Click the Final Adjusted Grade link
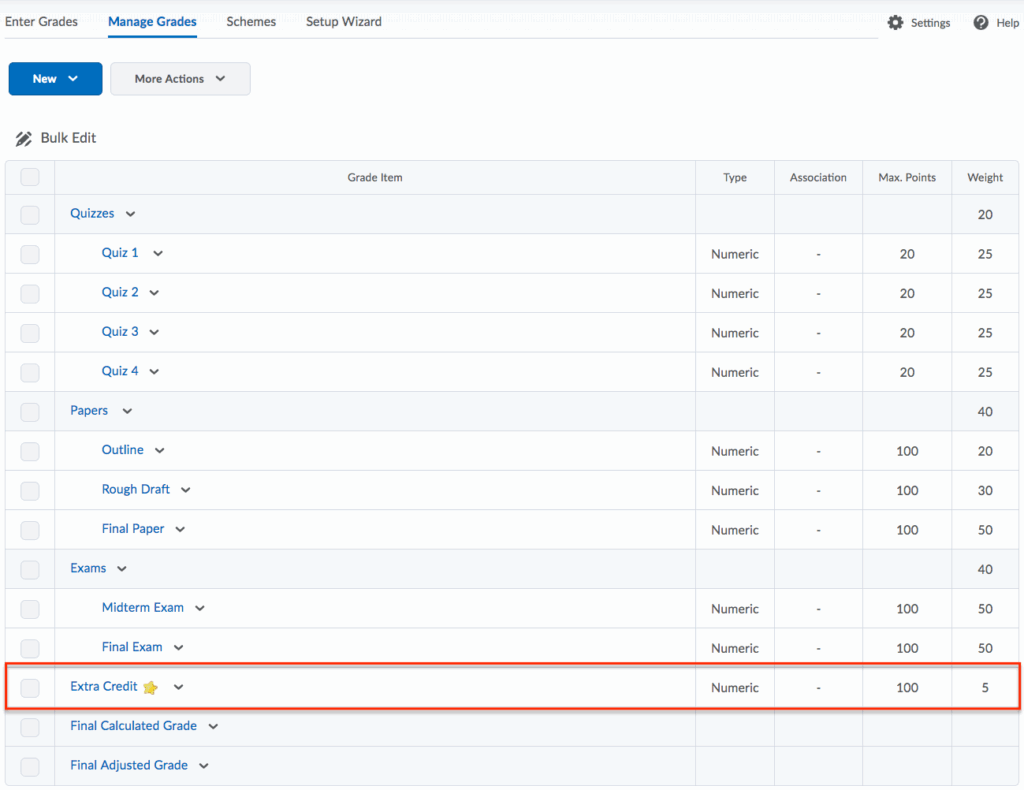Screen dimensions: 1024x790 pyautogui.click(x=129, y=766)
